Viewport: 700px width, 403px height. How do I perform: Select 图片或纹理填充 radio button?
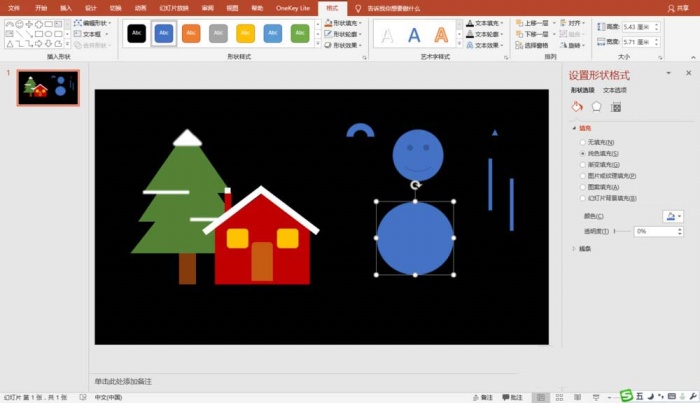coord(583,176)
